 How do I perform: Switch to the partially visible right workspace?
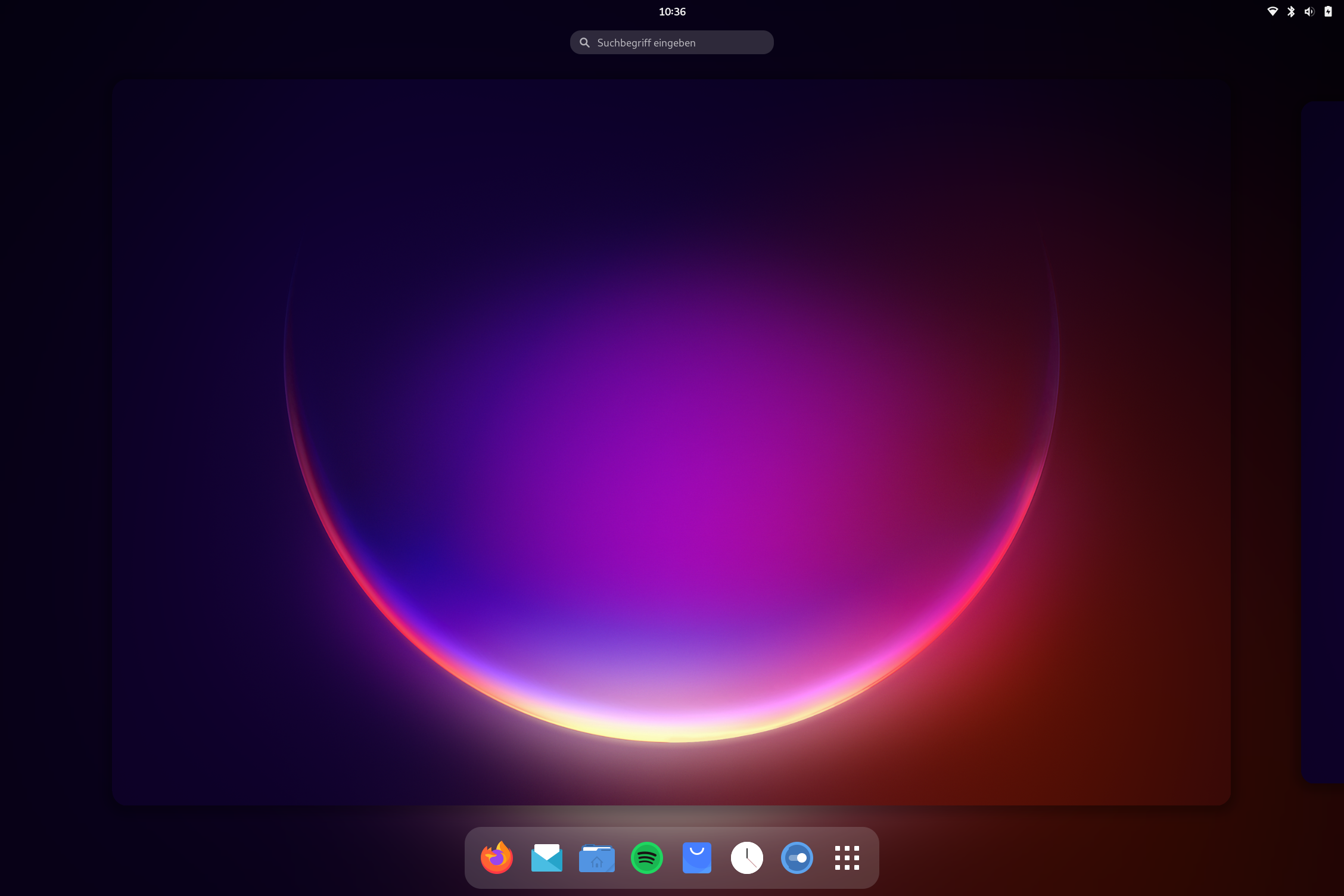tap(1324, 442)
